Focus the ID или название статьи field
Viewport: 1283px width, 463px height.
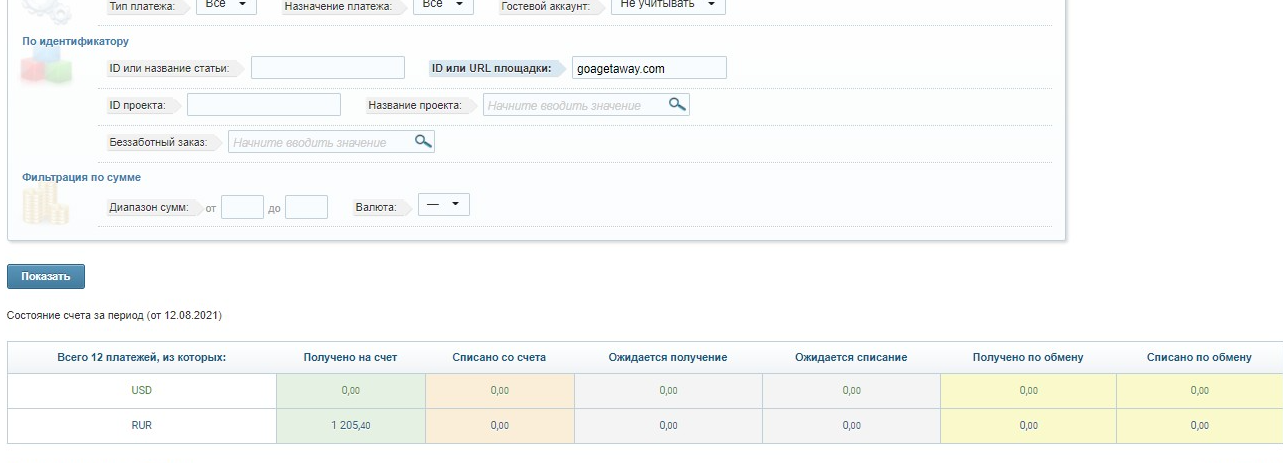pyautogui.click(x=327, y=68)
